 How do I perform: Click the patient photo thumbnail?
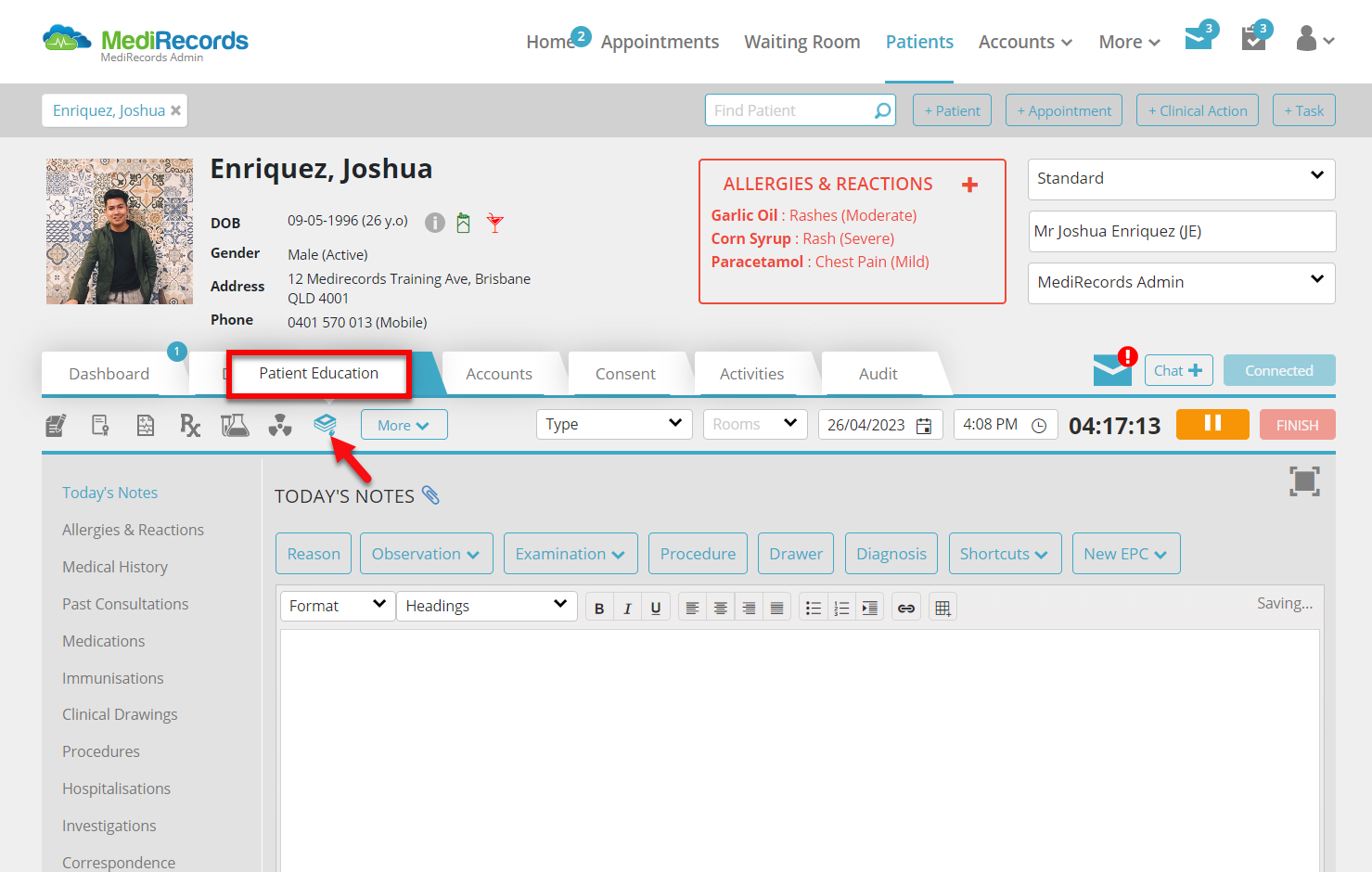pyautogui.click(x=120, y=231)
